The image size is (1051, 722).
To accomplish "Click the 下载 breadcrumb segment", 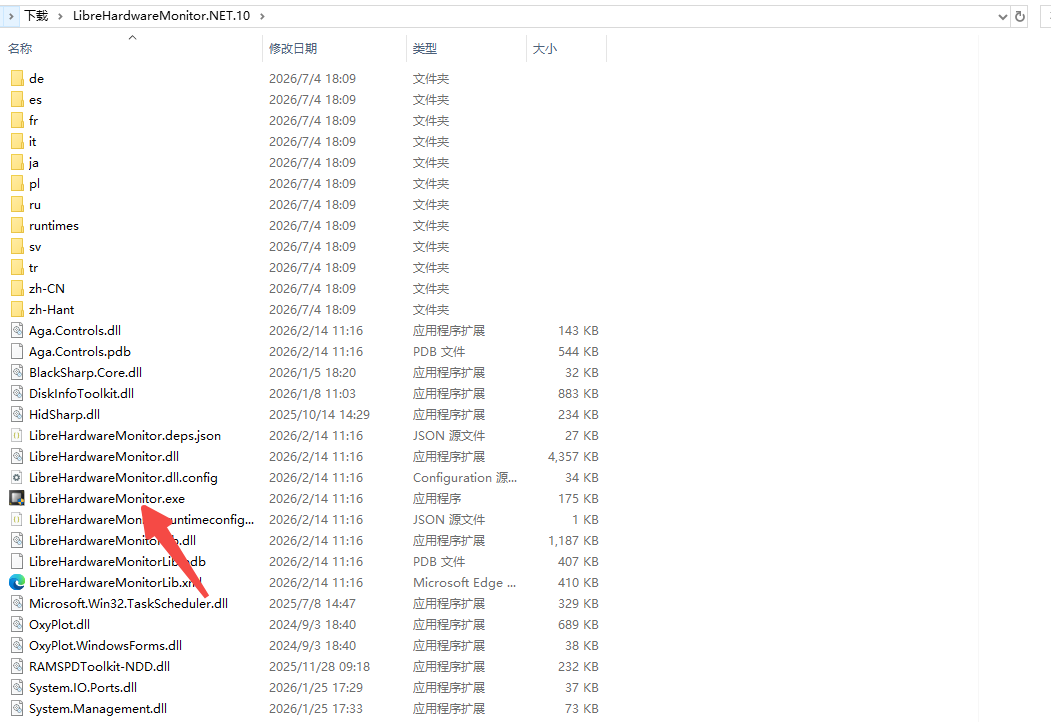I will 36,15.
